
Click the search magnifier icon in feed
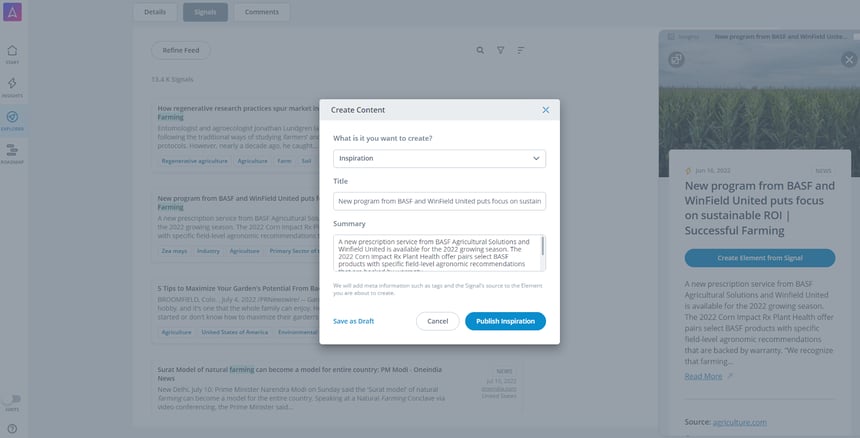point(480,50)
